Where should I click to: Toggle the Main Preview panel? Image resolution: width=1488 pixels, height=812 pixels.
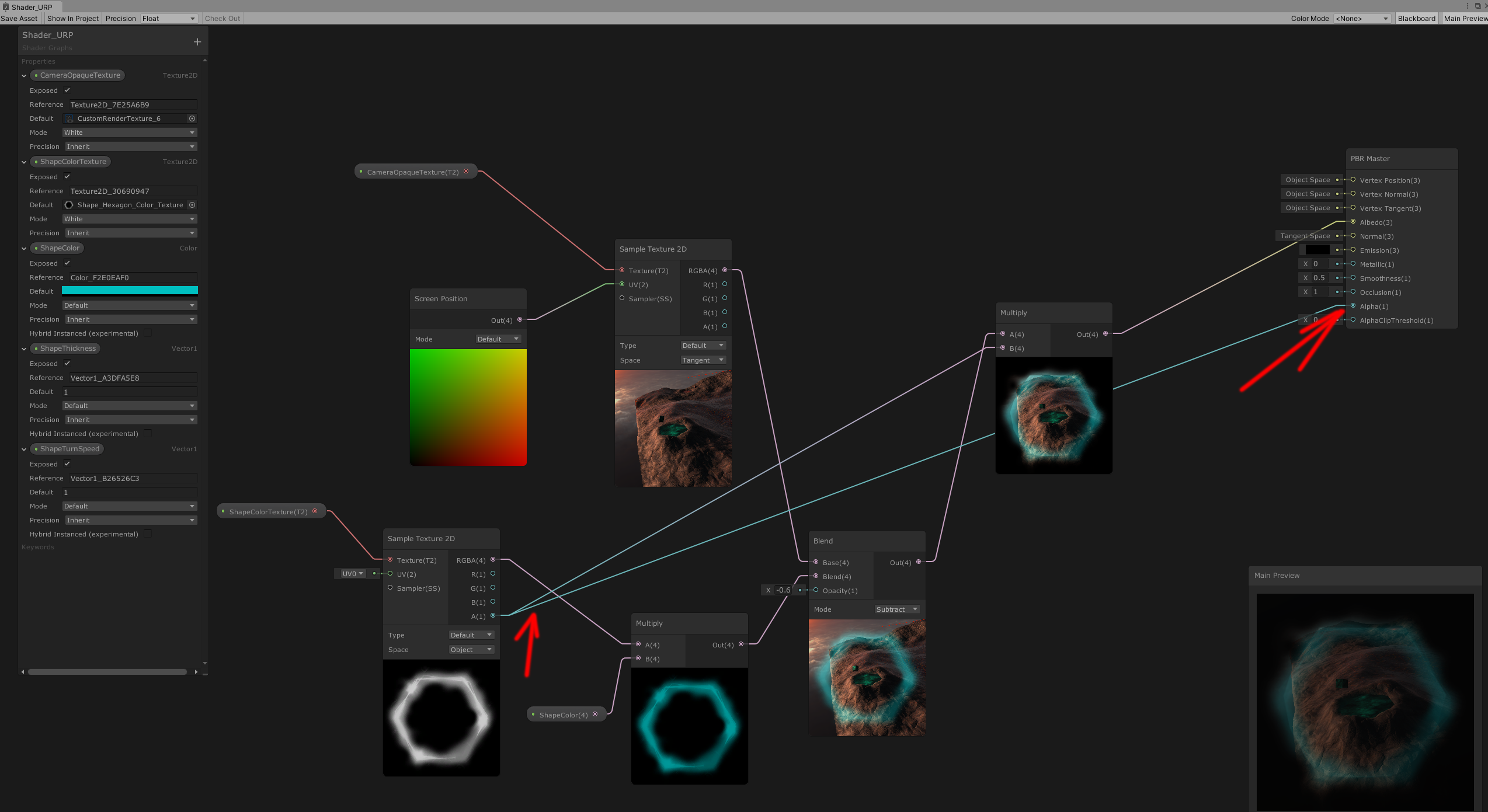[x=1465, y=19]
